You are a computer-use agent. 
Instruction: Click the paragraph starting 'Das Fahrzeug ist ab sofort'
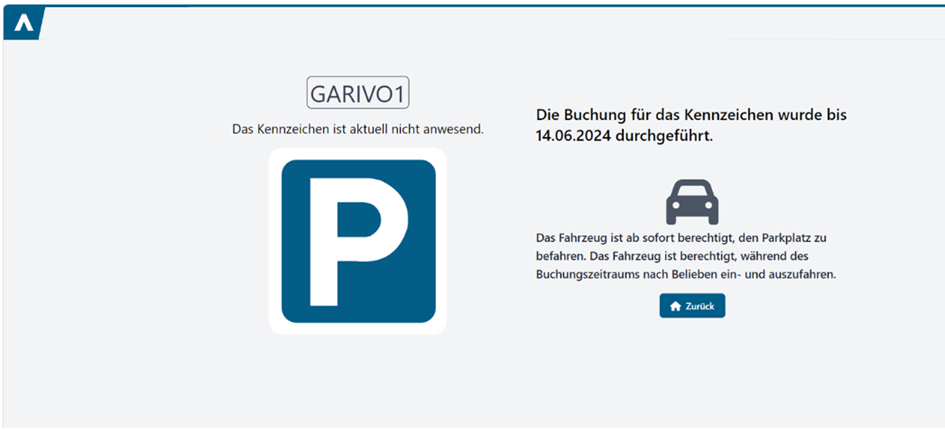pyautogui.click(x=687, y=256)
